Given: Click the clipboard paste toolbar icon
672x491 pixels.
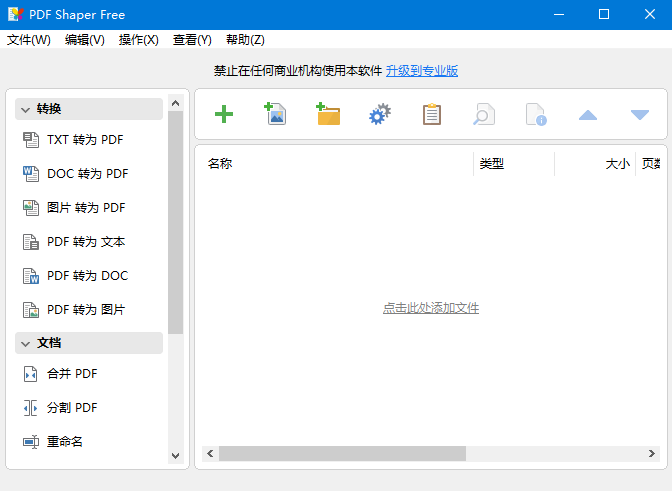Looking at the screenshot, I should click(432, 114).
